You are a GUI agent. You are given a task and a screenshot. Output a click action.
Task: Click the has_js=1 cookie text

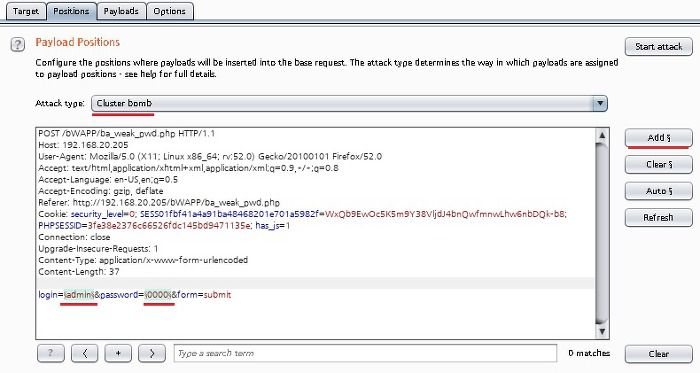(x=273, y=226)
